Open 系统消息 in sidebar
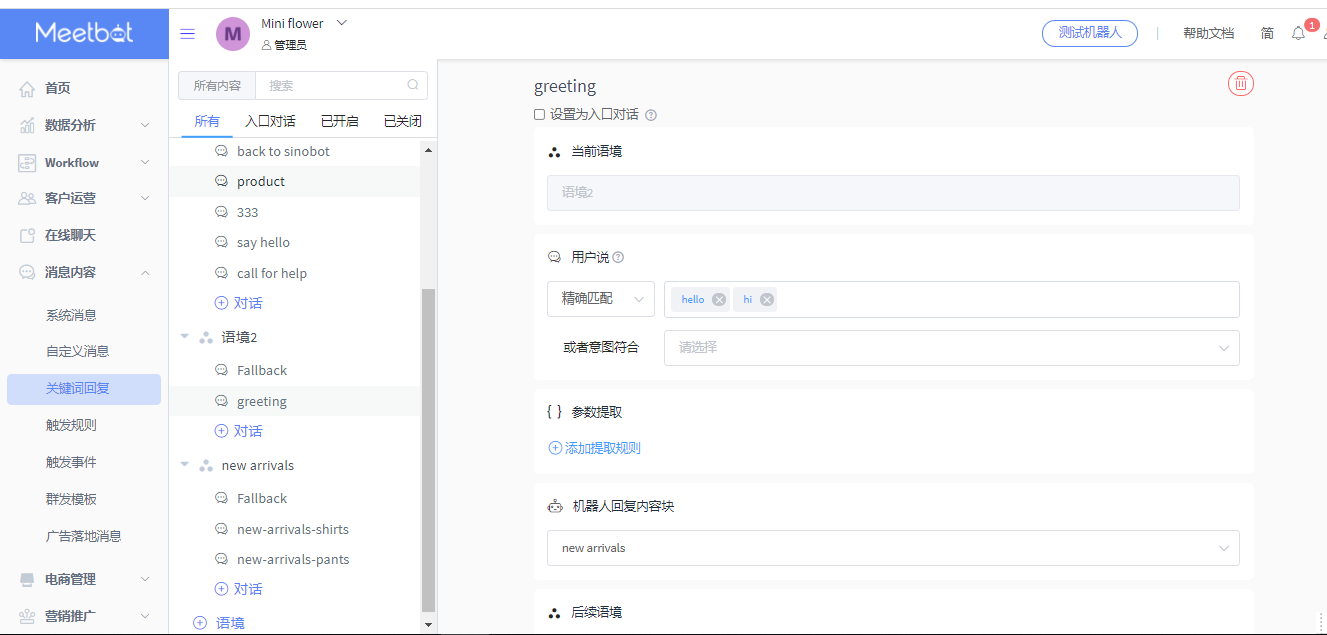Viewport: 1327px width, 635px height. coord(71,315)
